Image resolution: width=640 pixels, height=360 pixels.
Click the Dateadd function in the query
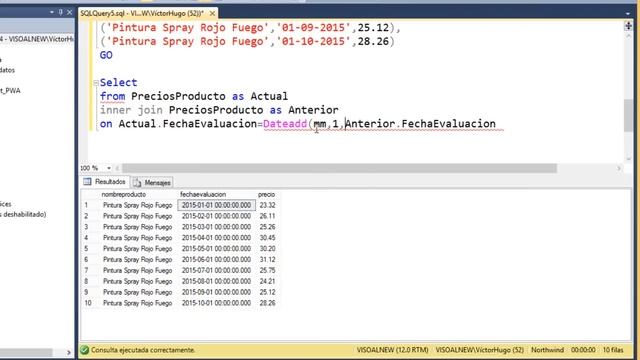coord(285,124)
